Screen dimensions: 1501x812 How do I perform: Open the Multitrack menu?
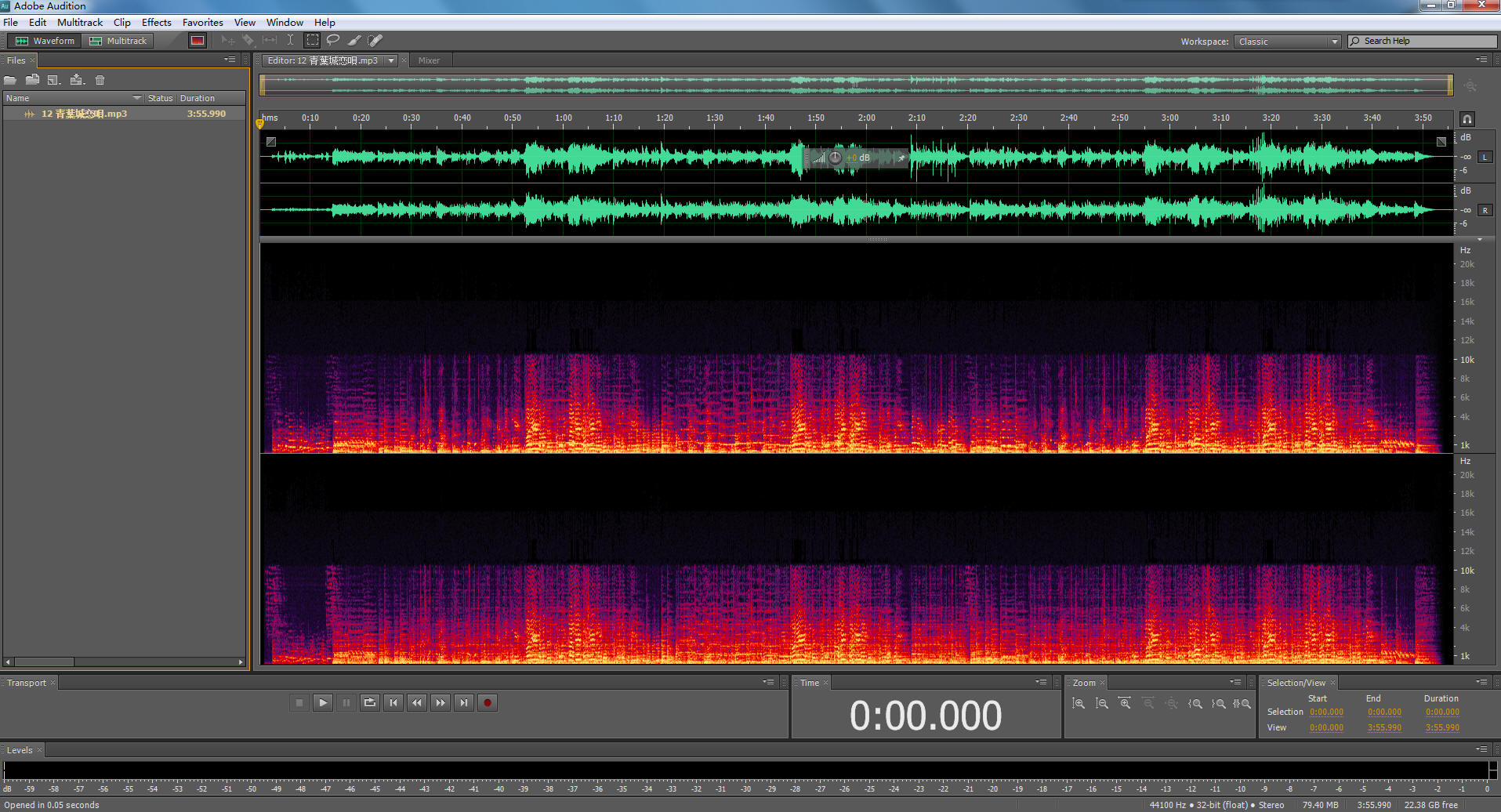[80, 22]
